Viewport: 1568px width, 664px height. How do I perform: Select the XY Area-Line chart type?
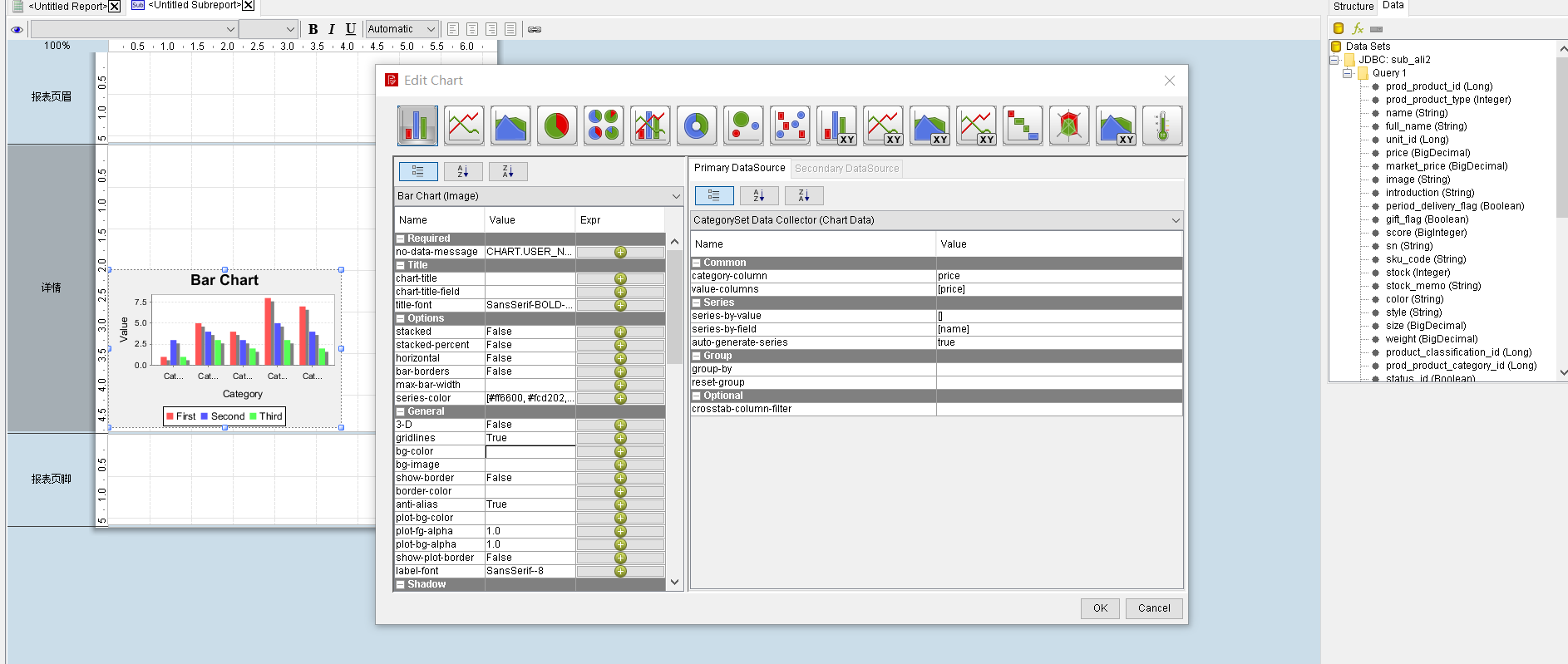coord(1116,125)
